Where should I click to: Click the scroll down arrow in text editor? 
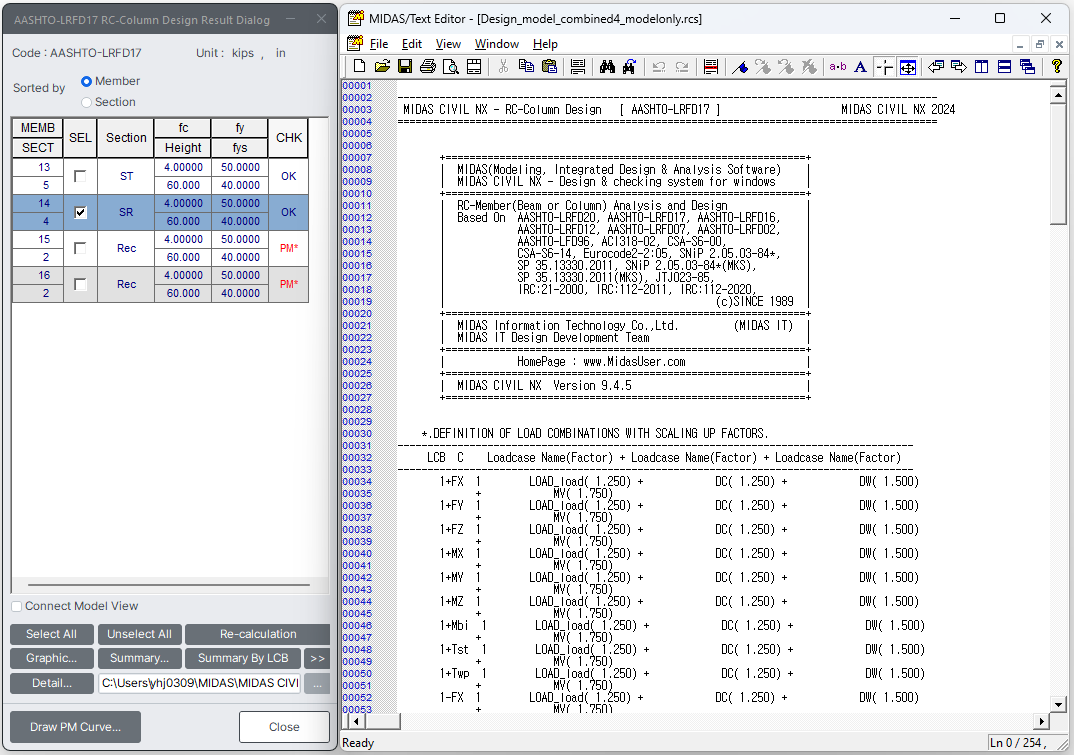pos(1058,704)
